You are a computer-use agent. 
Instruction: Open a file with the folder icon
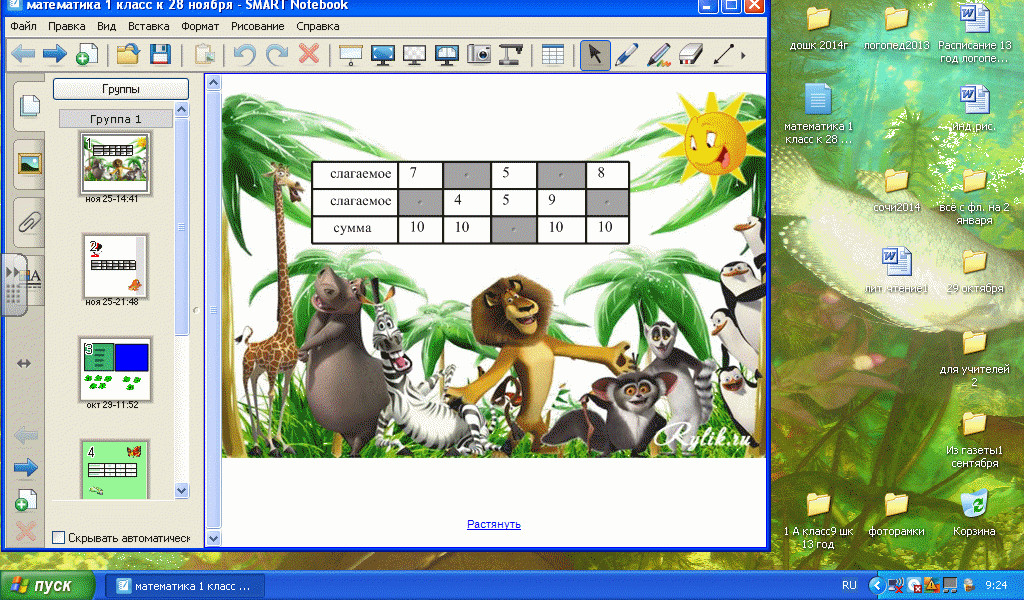tap(128, 54)
